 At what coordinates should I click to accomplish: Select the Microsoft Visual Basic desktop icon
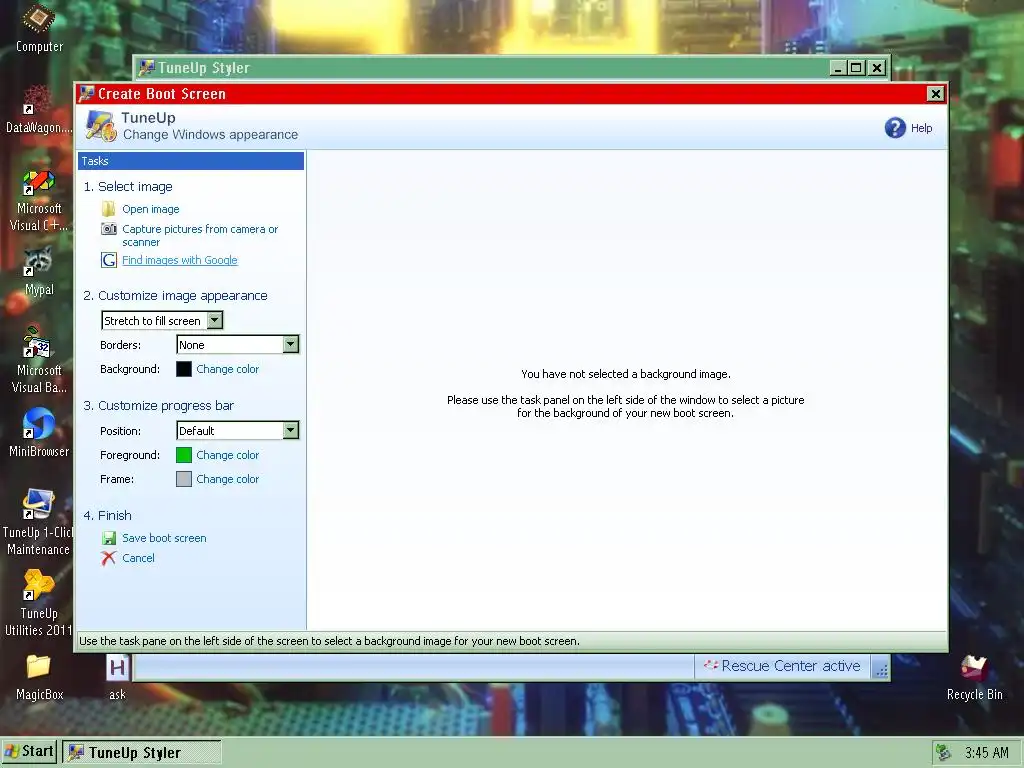38,343
